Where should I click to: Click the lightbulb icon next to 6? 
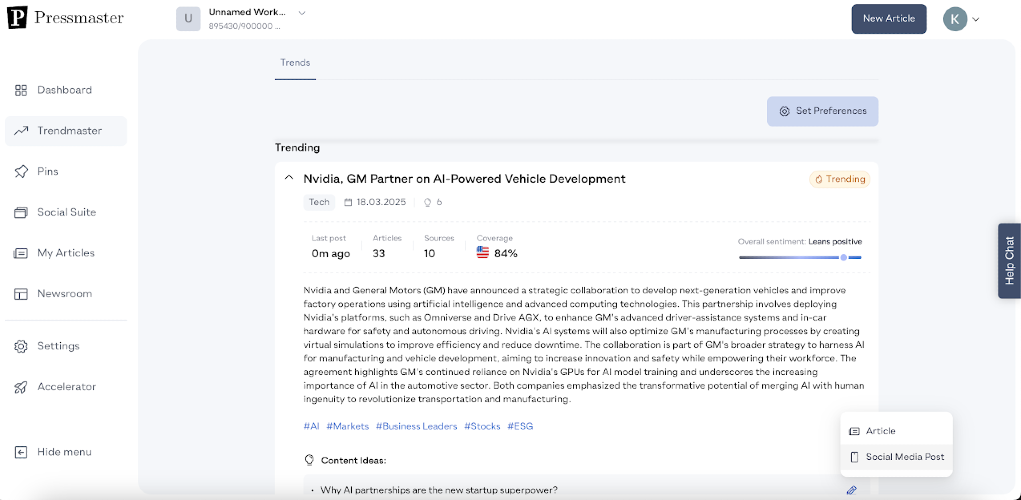point(428,202)
